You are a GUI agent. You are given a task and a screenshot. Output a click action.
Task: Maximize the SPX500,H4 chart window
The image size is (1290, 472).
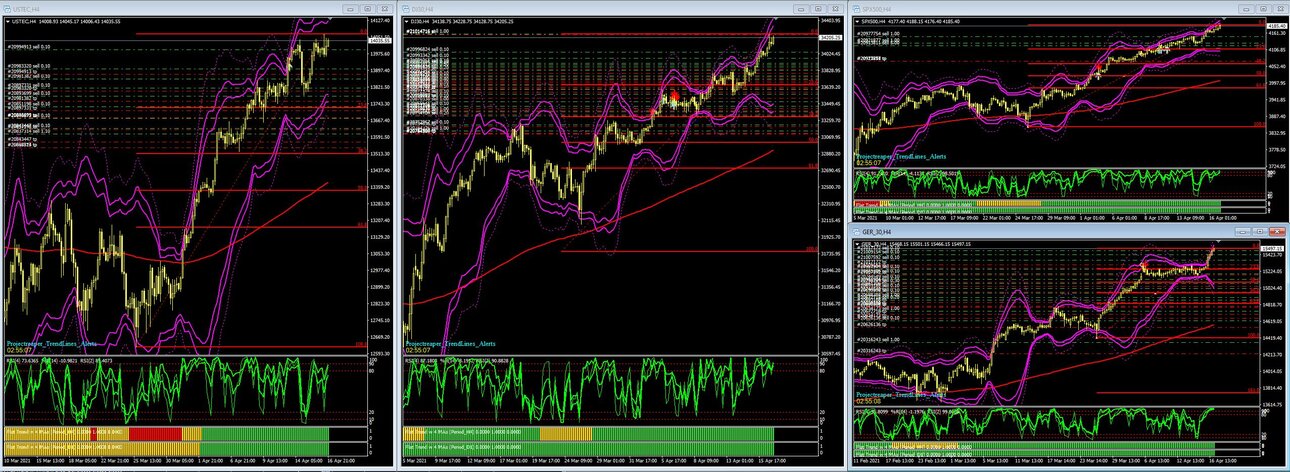coord(1263,9)
